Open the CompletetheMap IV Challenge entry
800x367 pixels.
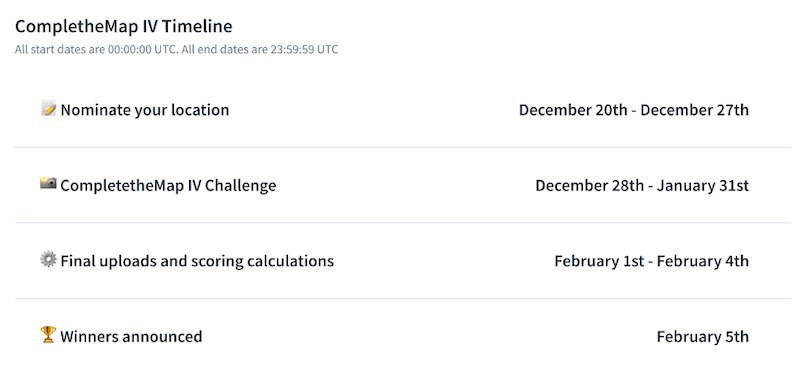[168, 185]
